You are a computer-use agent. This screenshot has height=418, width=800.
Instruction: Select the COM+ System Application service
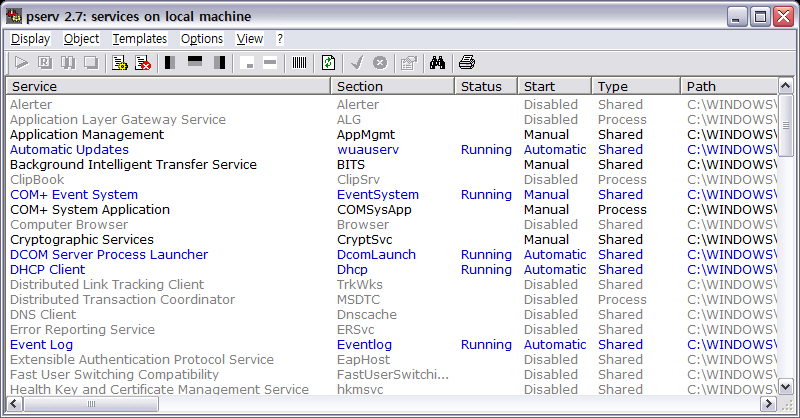tap(392, 210)
